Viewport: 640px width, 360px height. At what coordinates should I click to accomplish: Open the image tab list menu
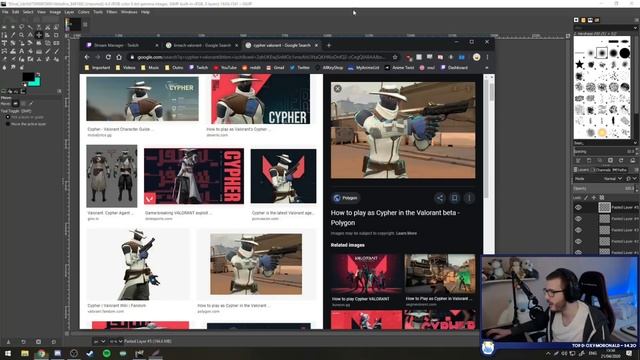tap(85, 24)
